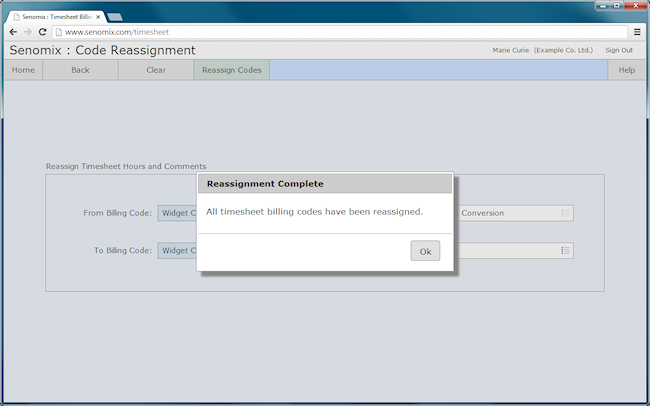The height and width of the screenshot is (406, 650).
Task: Select the Back toolbar button
Action: 80,70
